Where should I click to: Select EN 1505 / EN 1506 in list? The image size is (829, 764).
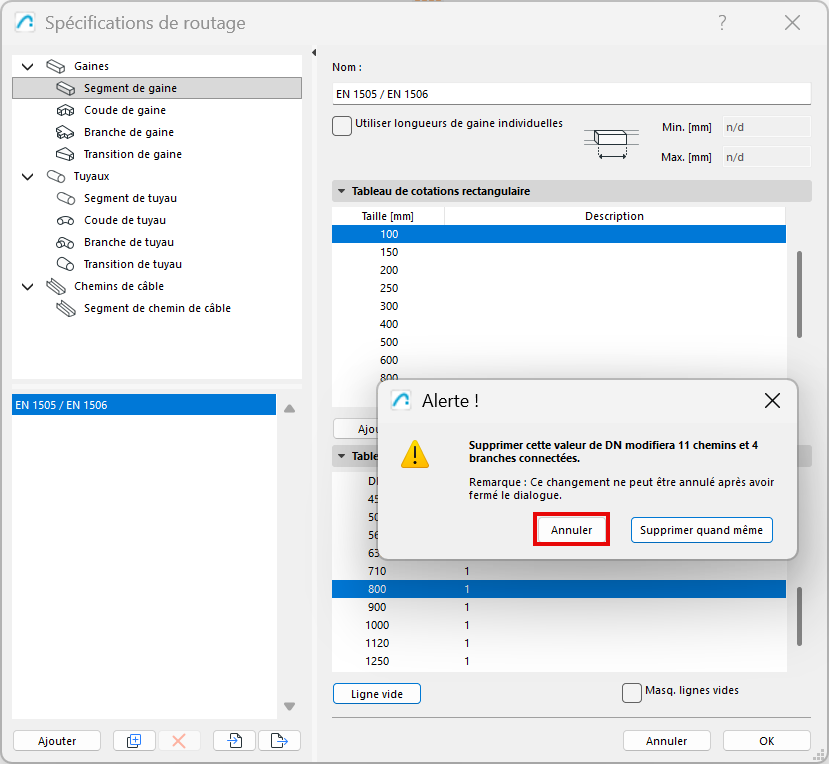coord(144,405)
